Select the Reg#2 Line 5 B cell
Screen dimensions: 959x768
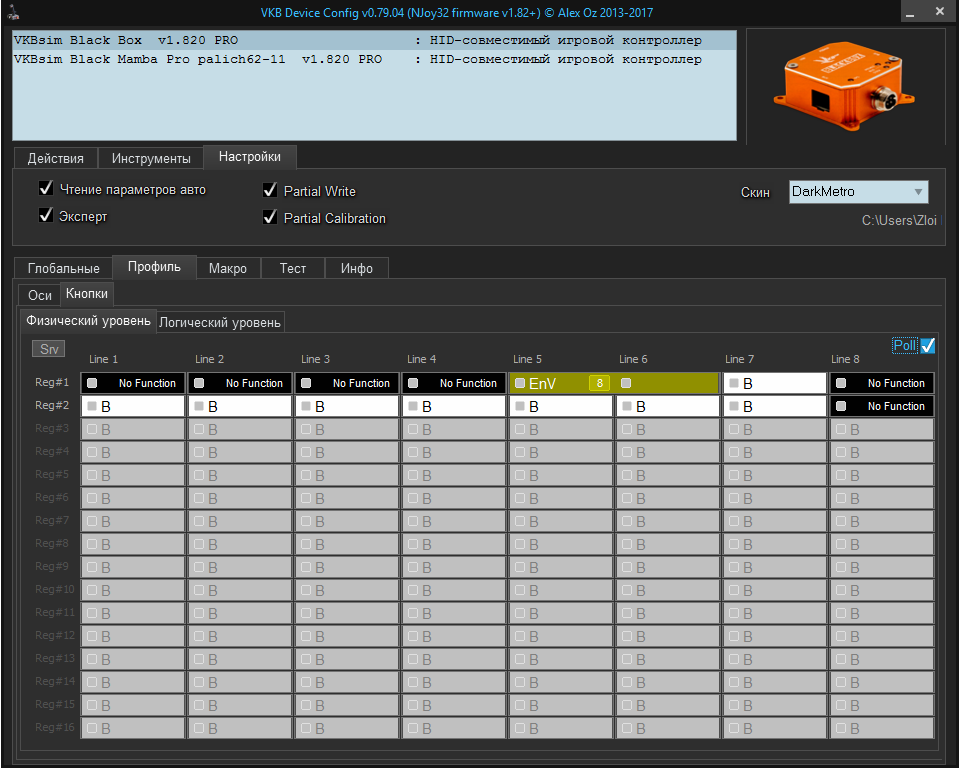pyautogui.click(x=561, y=407)
